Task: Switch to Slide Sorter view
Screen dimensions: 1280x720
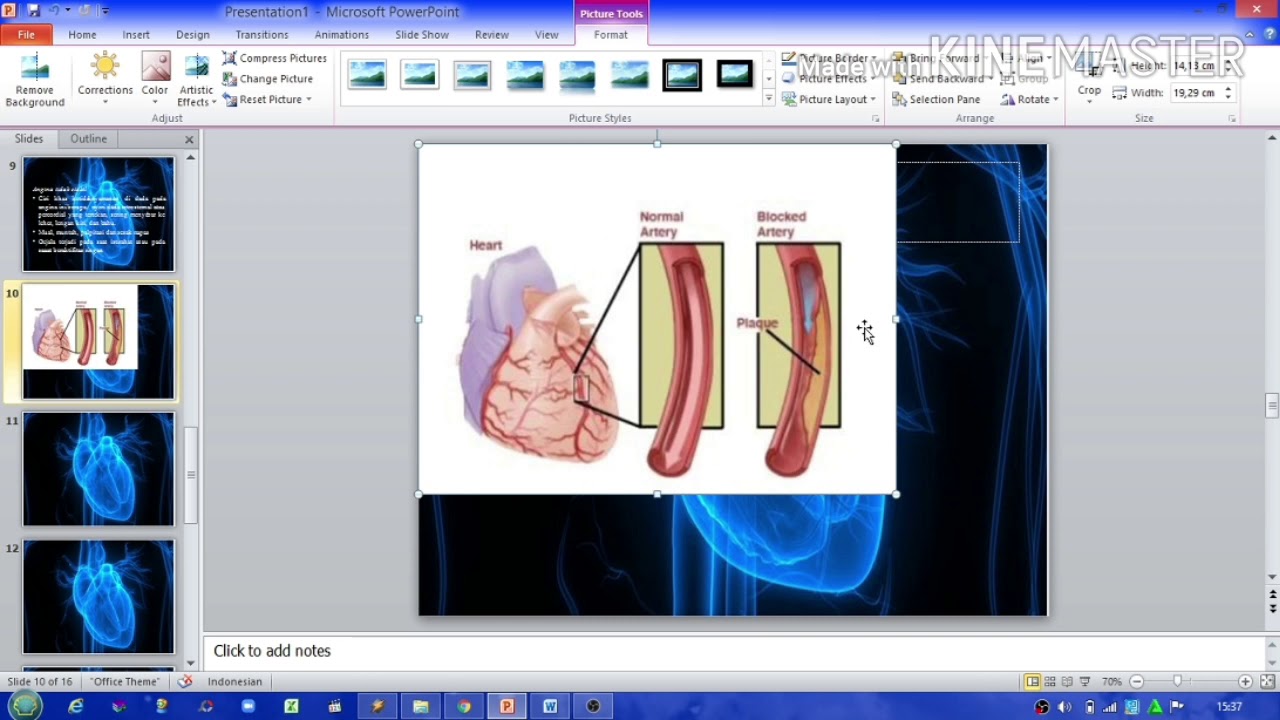Action: [1050, 682]
